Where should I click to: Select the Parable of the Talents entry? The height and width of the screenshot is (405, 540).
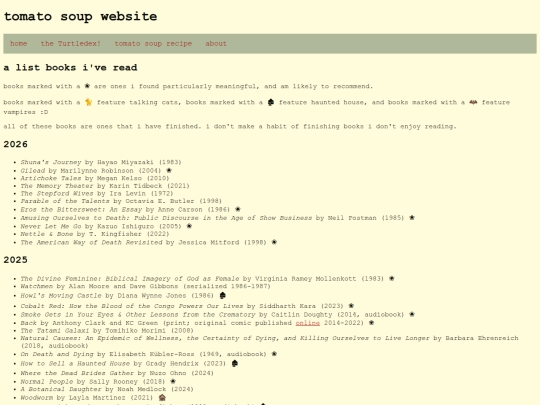[121, 201]
